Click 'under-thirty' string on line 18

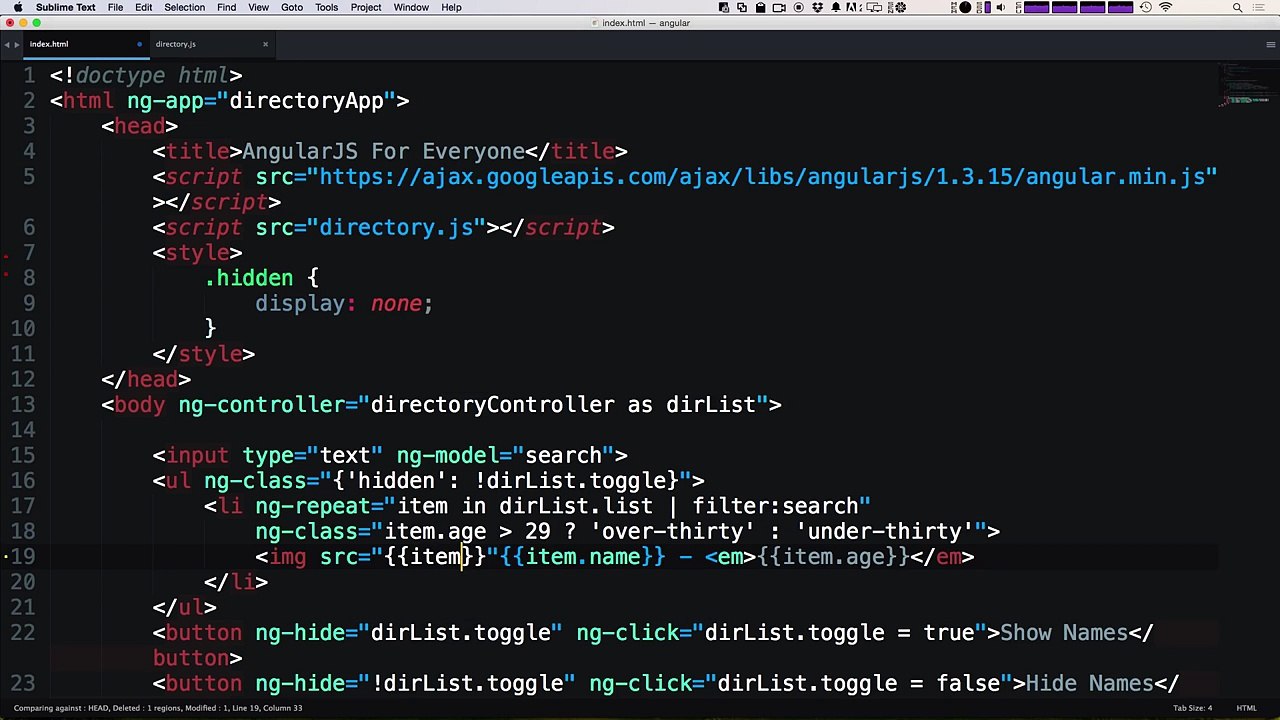[884, 532]
